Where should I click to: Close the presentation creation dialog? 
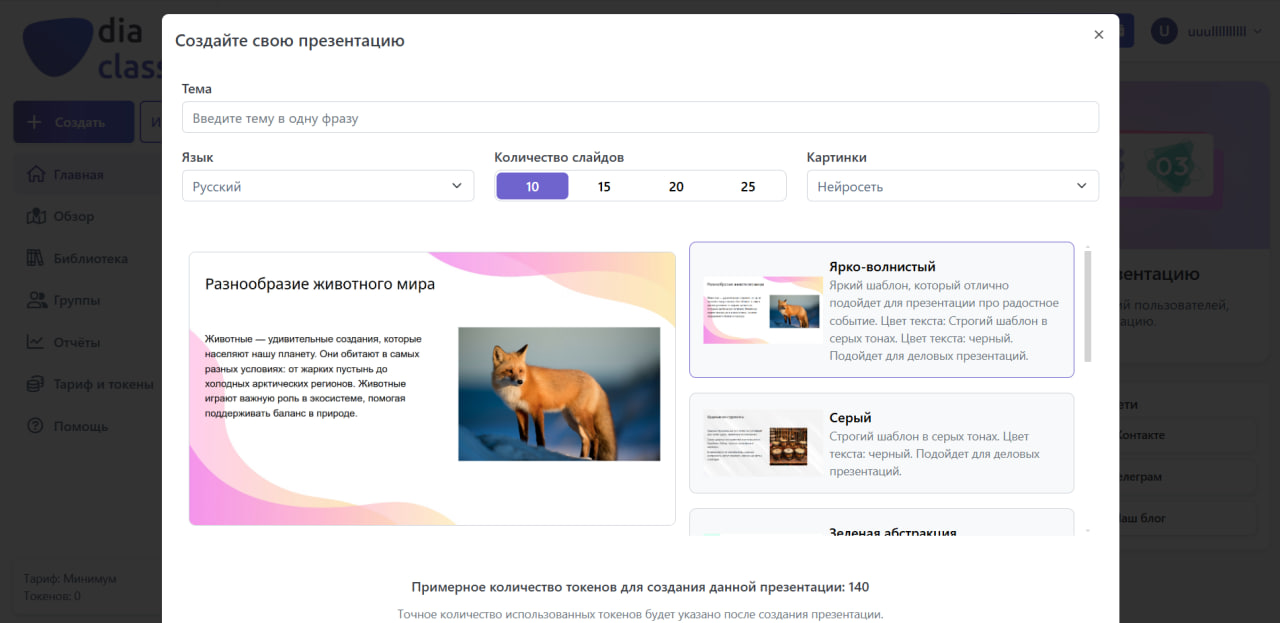coord(1099,35)
